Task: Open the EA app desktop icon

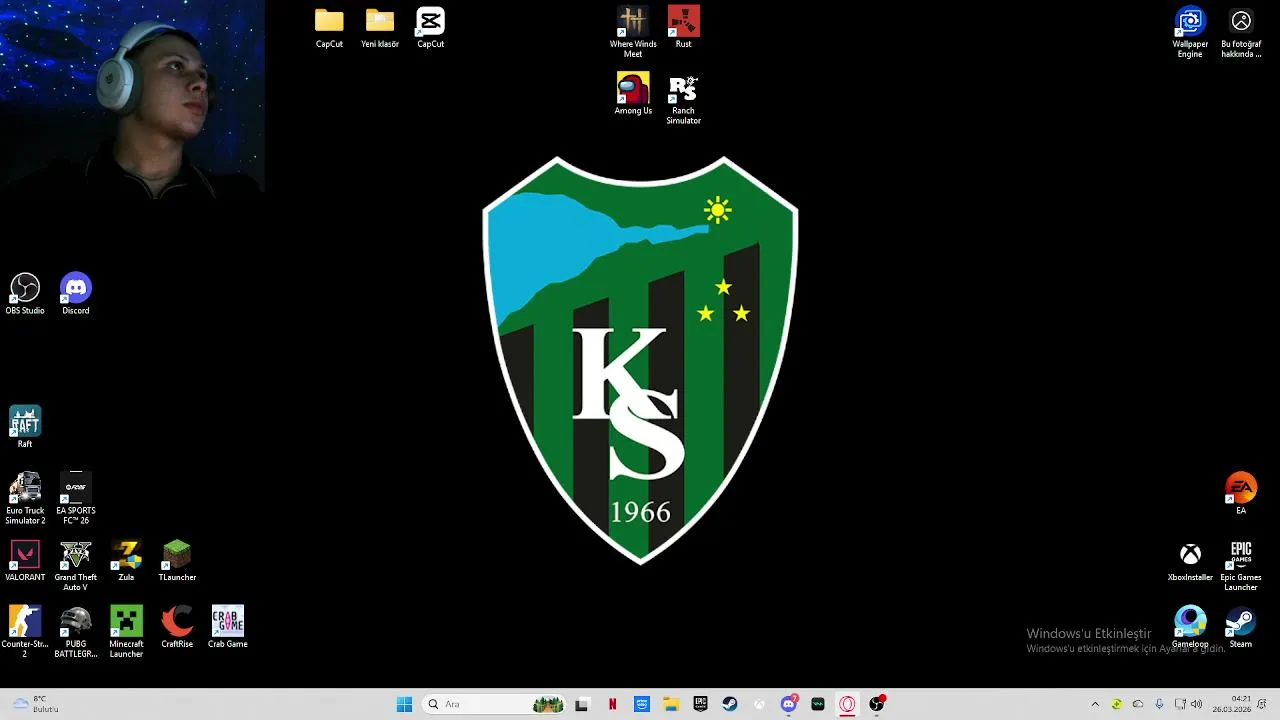Action: [1241, 494]
